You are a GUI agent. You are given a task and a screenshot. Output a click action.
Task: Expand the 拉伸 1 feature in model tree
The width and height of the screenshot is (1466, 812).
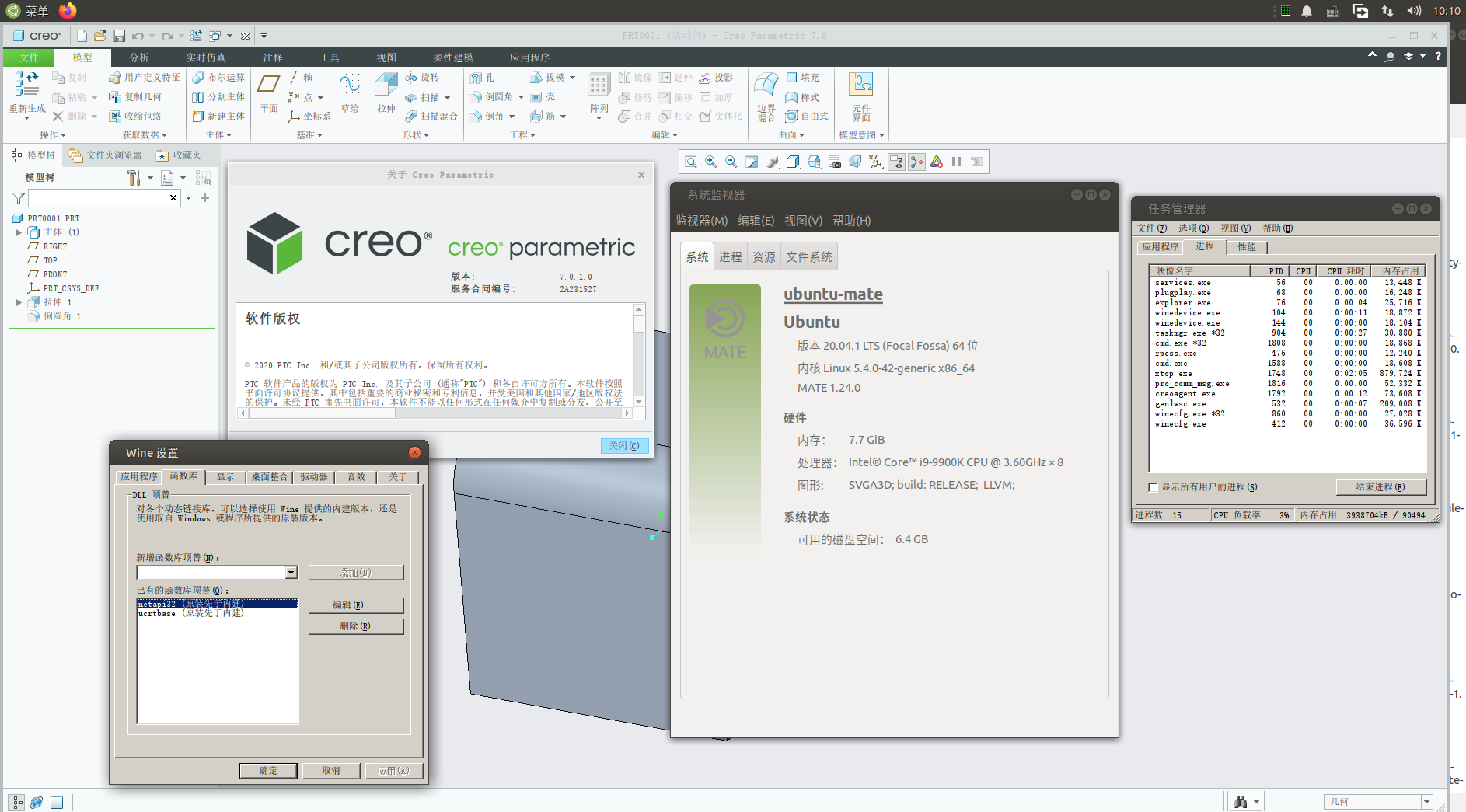click(19, 302)
